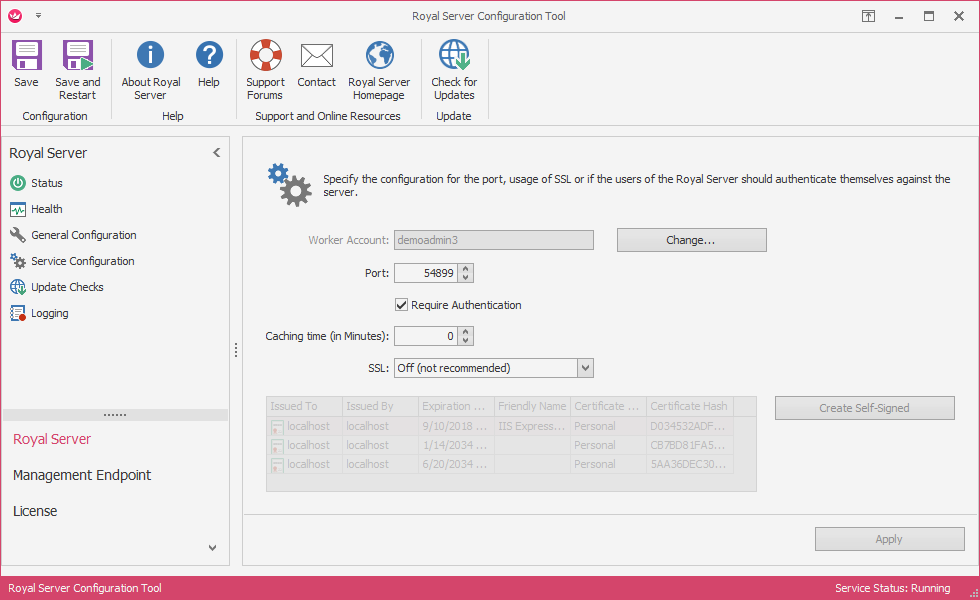This screenshot has height=600, width=980.
Task: Switch to License group
Action: (35, 511)
